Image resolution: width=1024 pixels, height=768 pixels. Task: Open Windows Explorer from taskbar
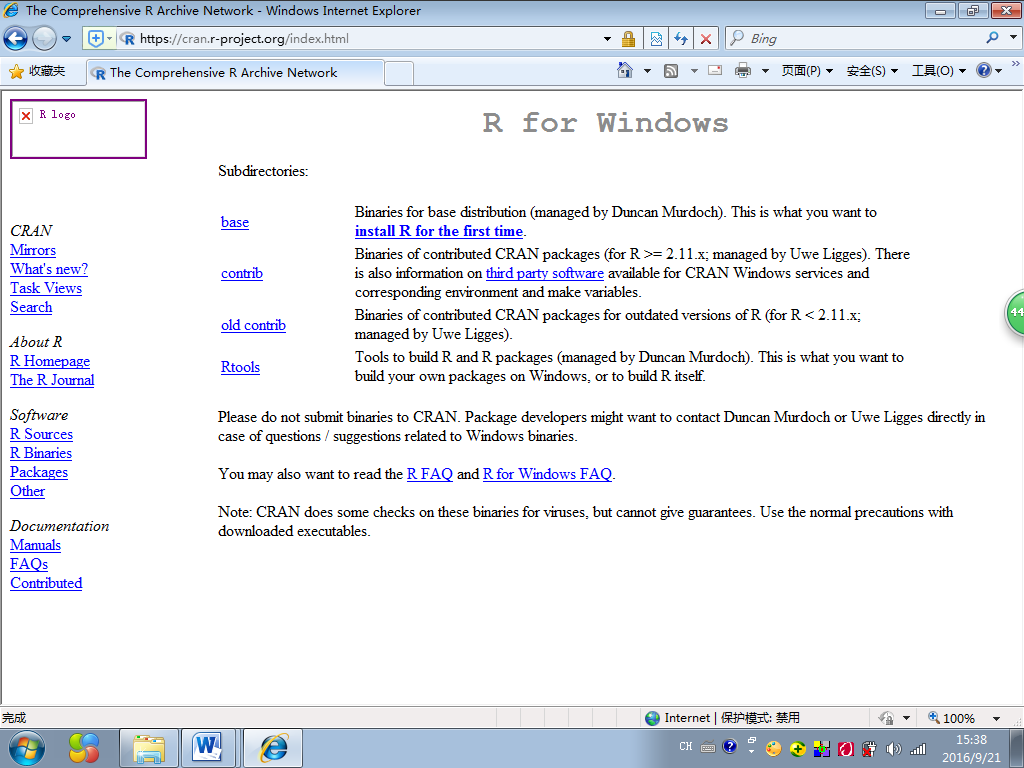click(x=149, y=748)
